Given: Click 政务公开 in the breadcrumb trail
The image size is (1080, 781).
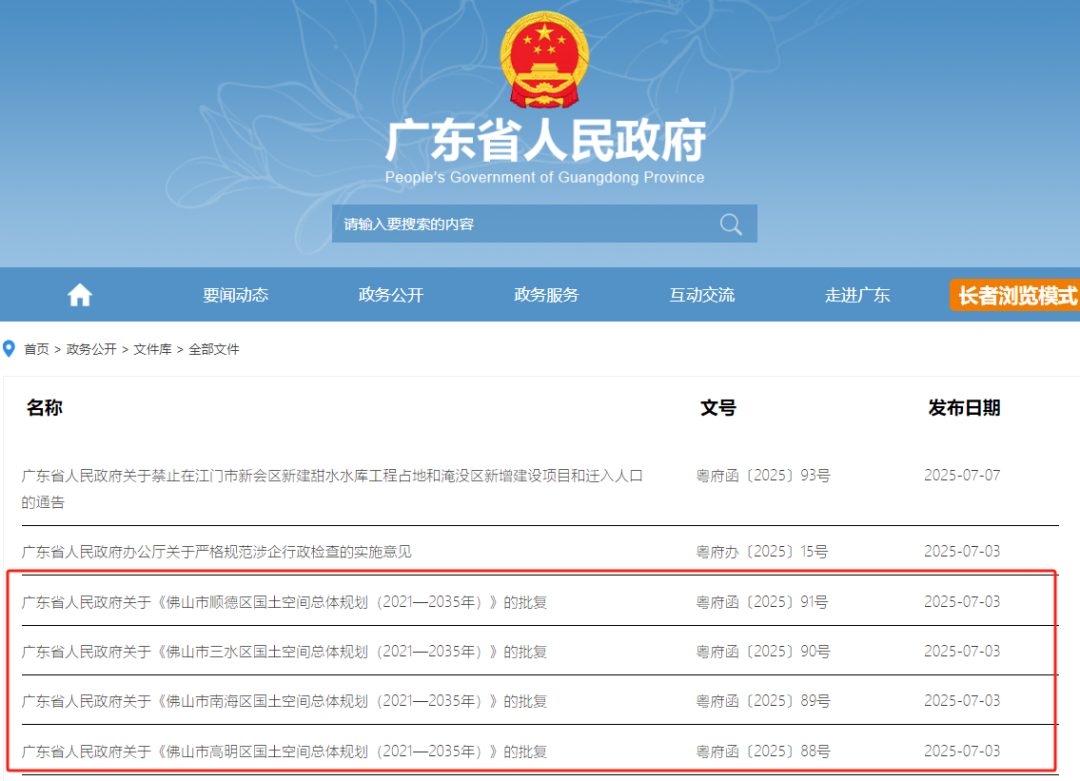Looking at the screenshot, I should [x=91, y=349].
